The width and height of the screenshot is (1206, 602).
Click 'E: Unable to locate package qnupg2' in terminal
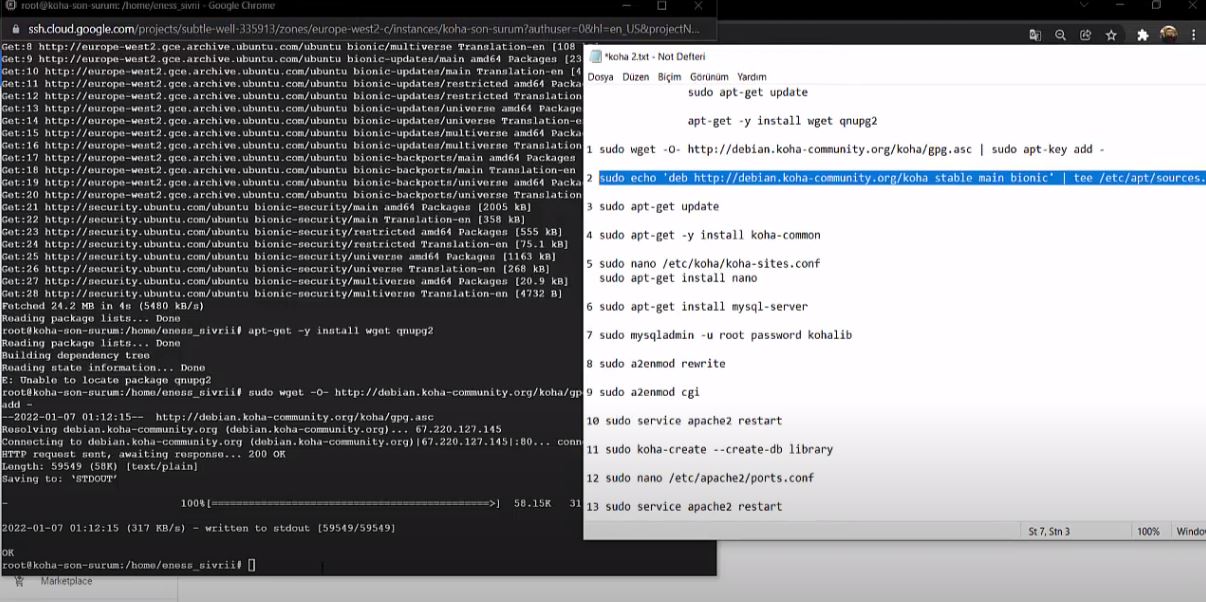(106, 380)
